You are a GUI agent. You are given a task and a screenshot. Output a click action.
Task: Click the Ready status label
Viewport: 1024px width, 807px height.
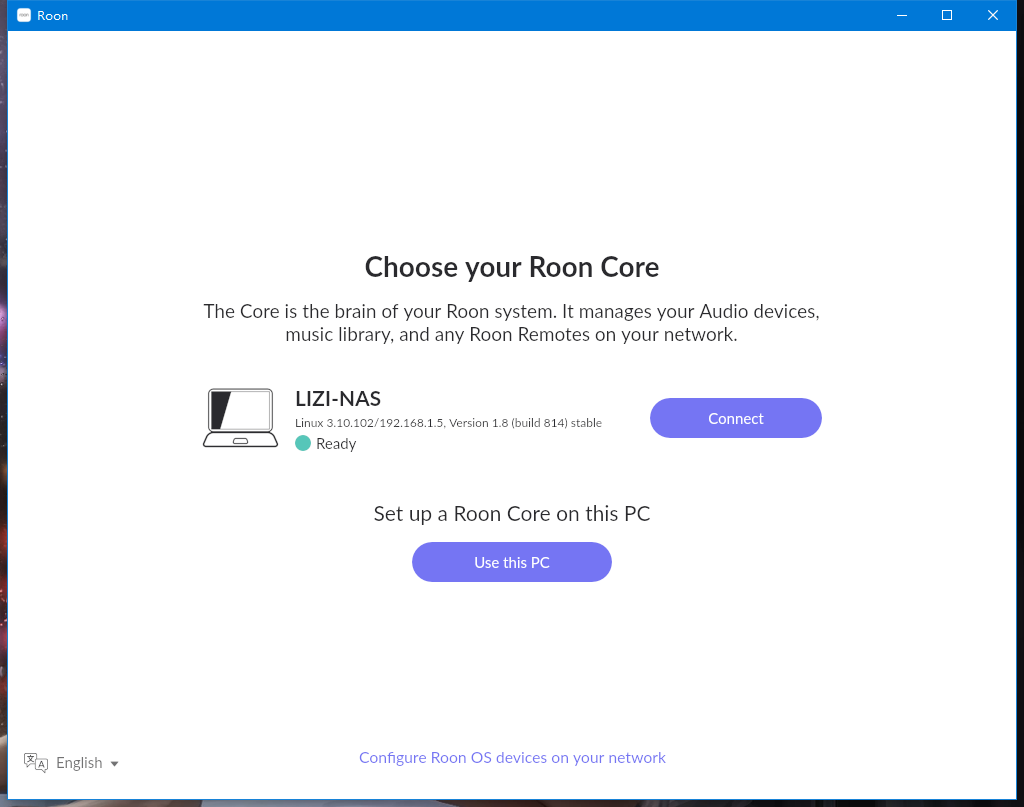click(336, 444)
